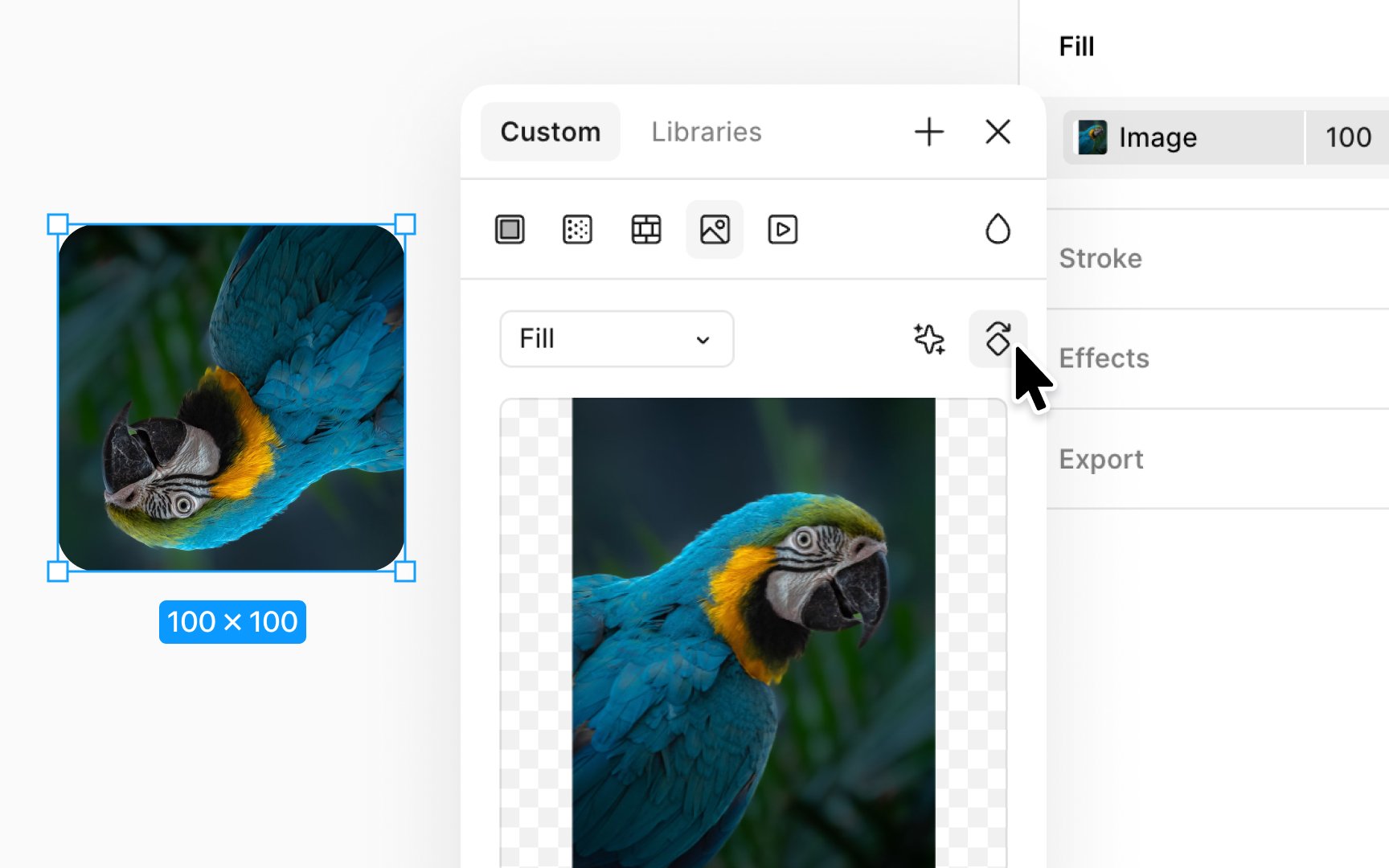Close the fill picker popup
This screenshot has width=1389, height=868.
click(x=998, y=132)
